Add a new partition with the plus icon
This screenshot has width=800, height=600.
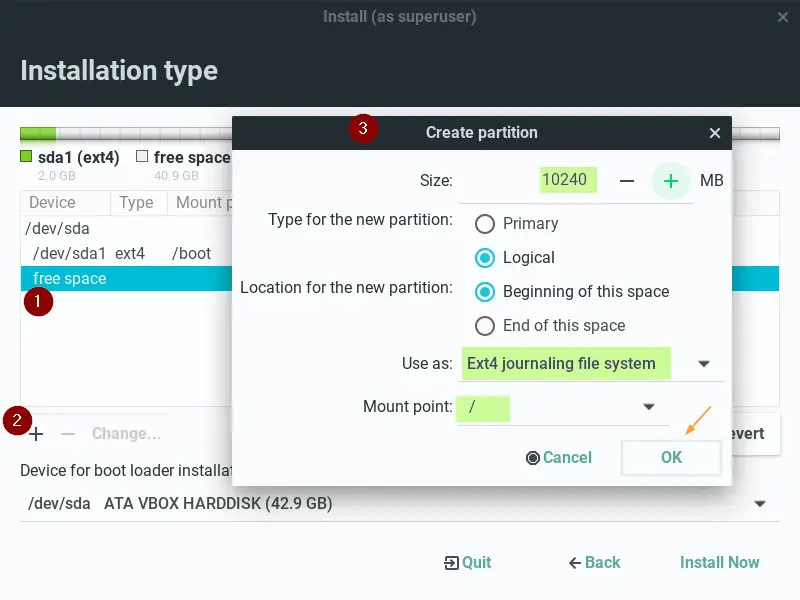[36, 434]
